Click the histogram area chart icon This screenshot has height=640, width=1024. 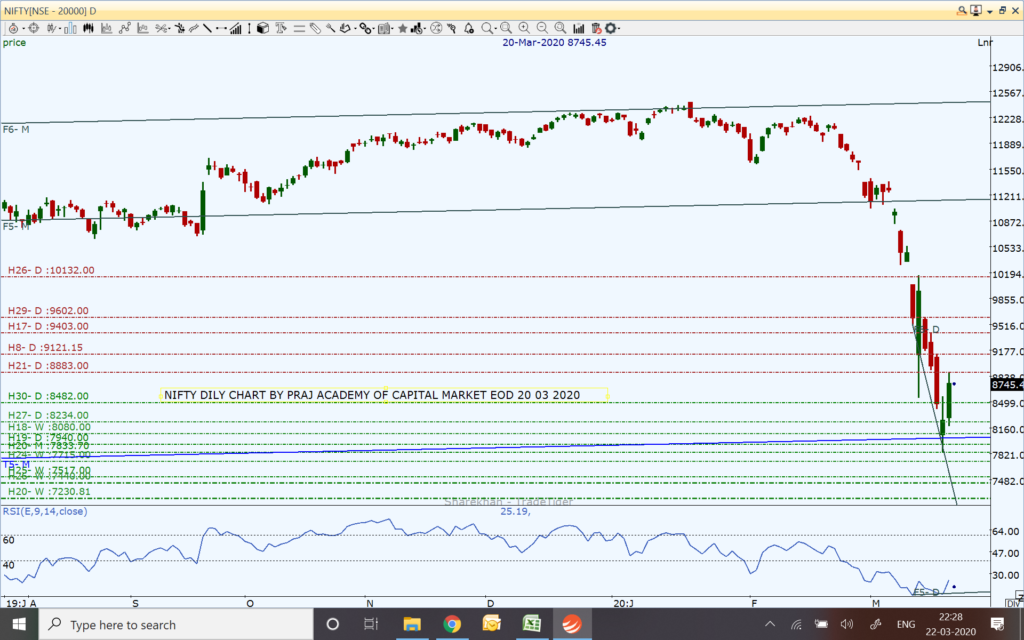106,28
